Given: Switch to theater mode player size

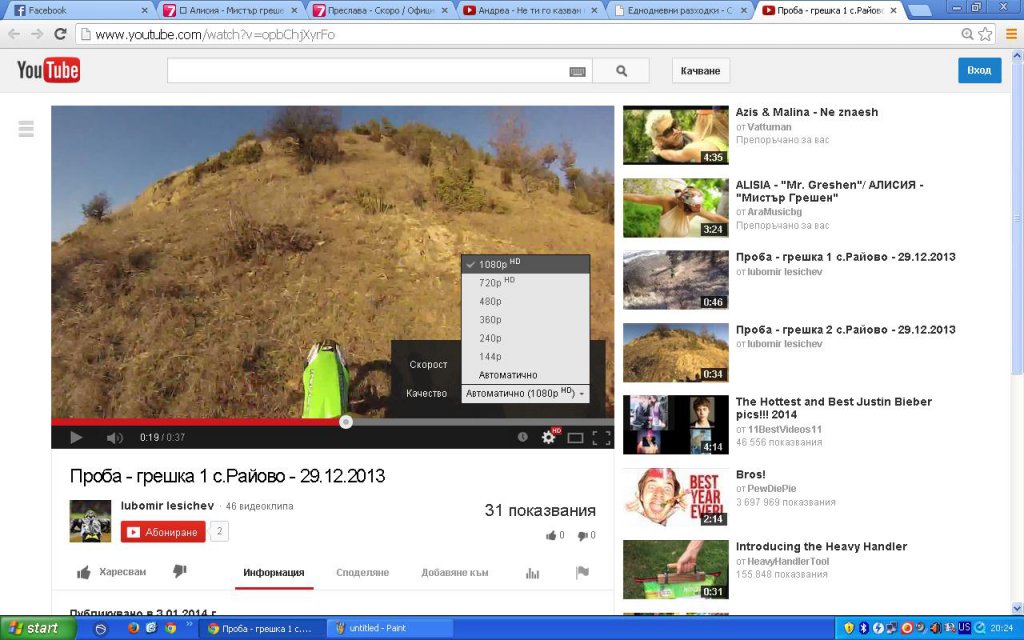Looking at the screenshot, I should click(x=575, y=438).
